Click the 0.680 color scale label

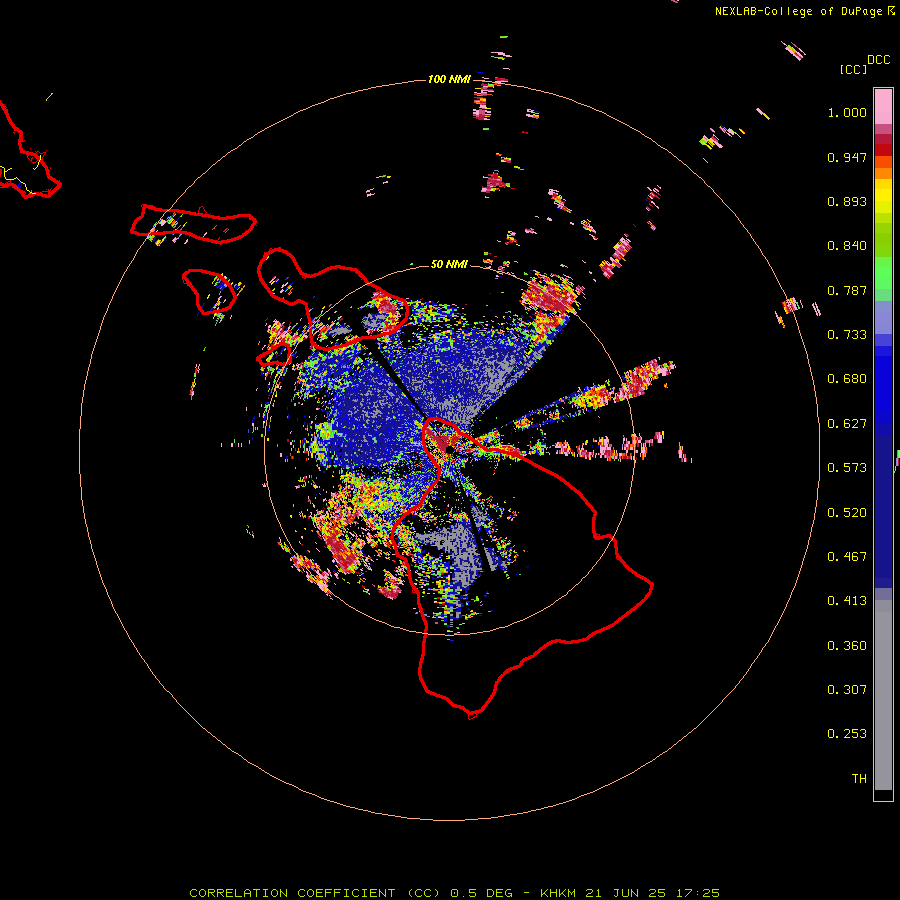(x=847, y=379)
